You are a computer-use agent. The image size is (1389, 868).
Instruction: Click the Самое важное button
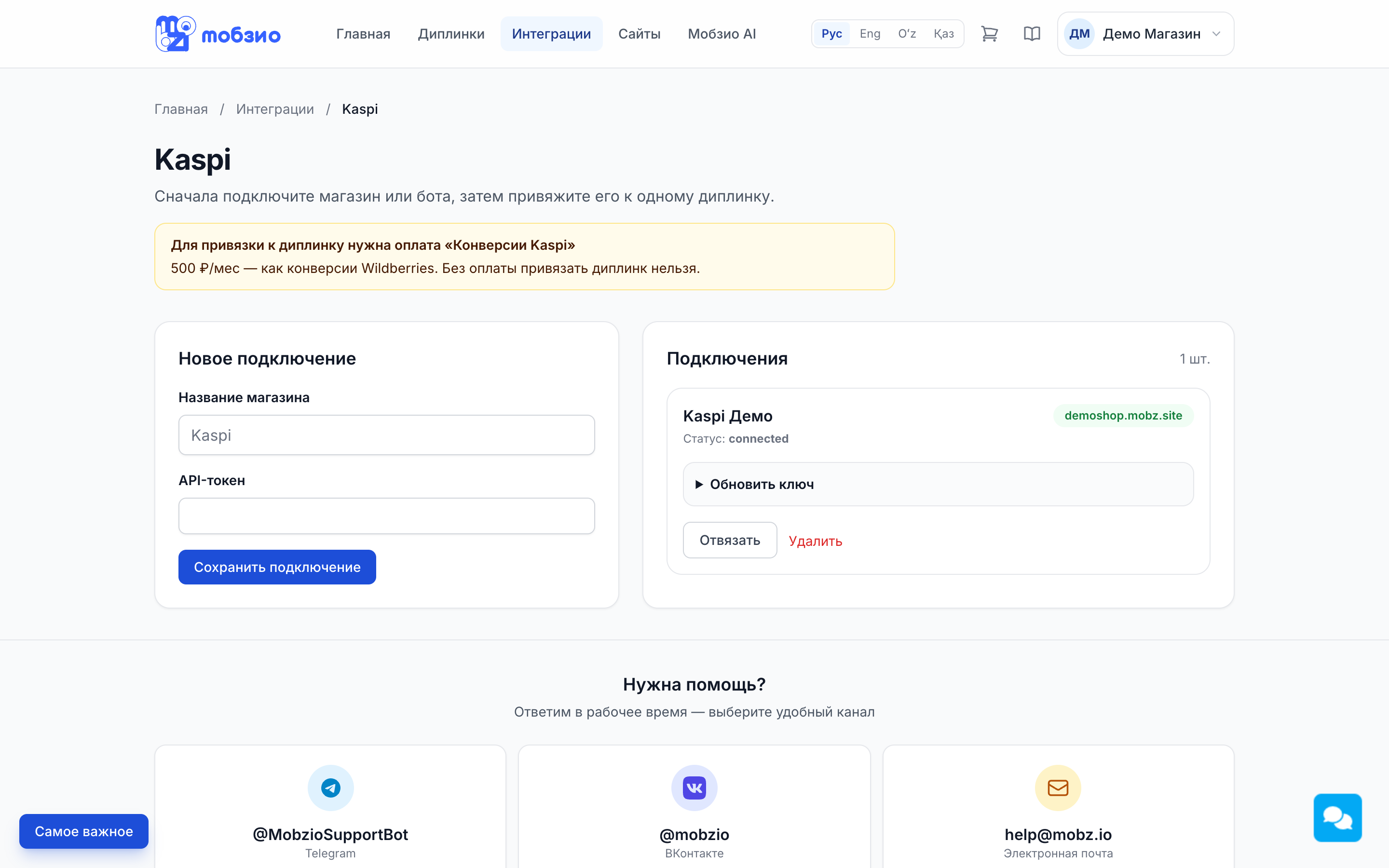tap(84, 831)
